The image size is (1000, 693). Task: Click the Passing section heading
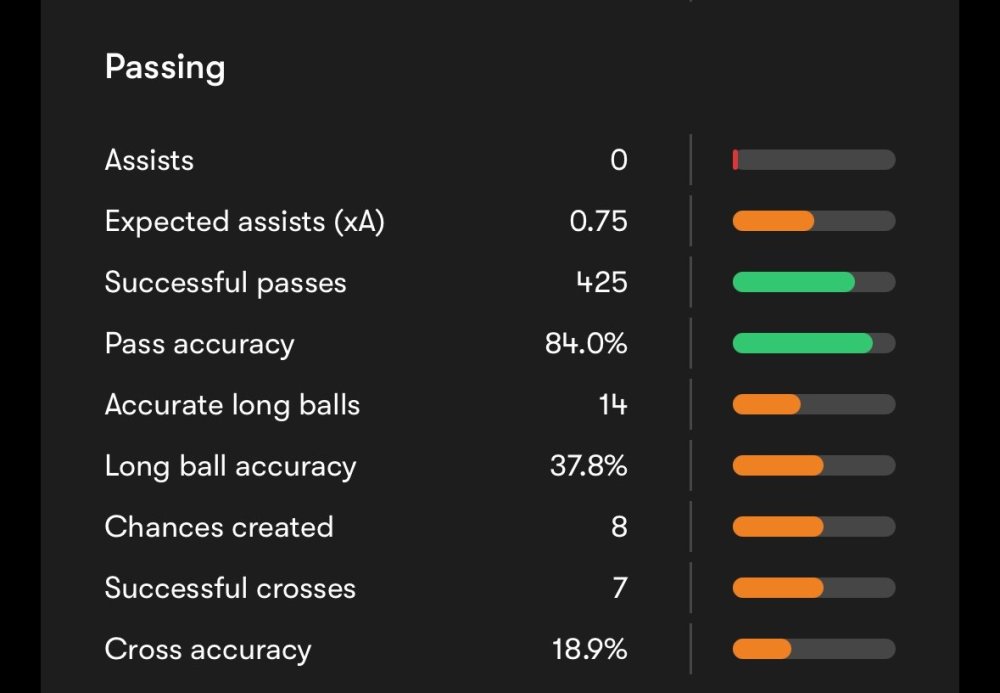(x=165, y=68)
